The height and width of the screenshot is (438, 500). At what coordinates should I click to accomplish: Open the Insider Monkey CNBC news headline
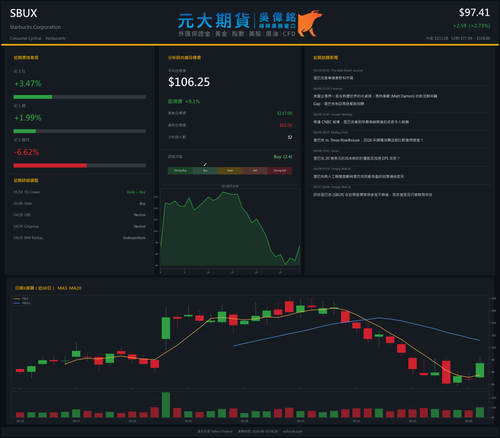pyautogui.click(x=361, y=122)
